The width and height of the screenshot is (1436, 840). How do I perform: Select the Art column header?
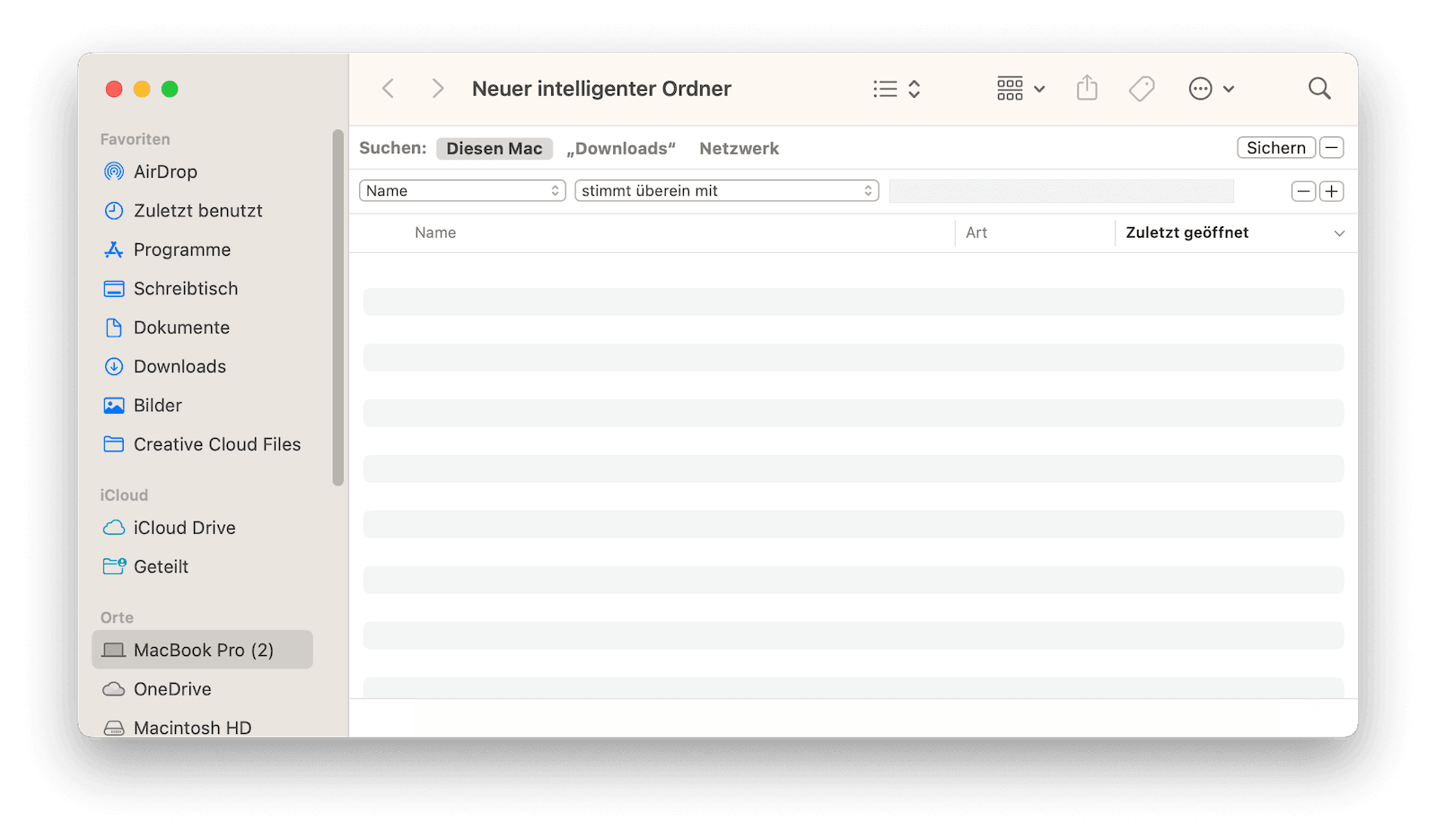click(976, 232)
